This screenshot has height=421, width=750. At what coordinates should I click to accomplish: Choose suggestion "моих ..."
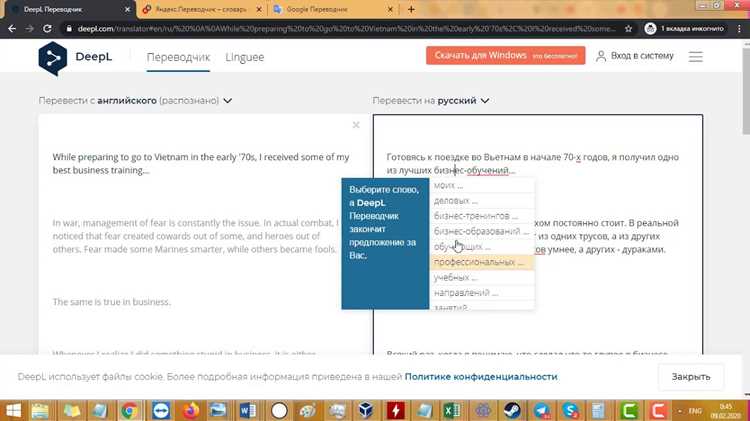[482, 185]
